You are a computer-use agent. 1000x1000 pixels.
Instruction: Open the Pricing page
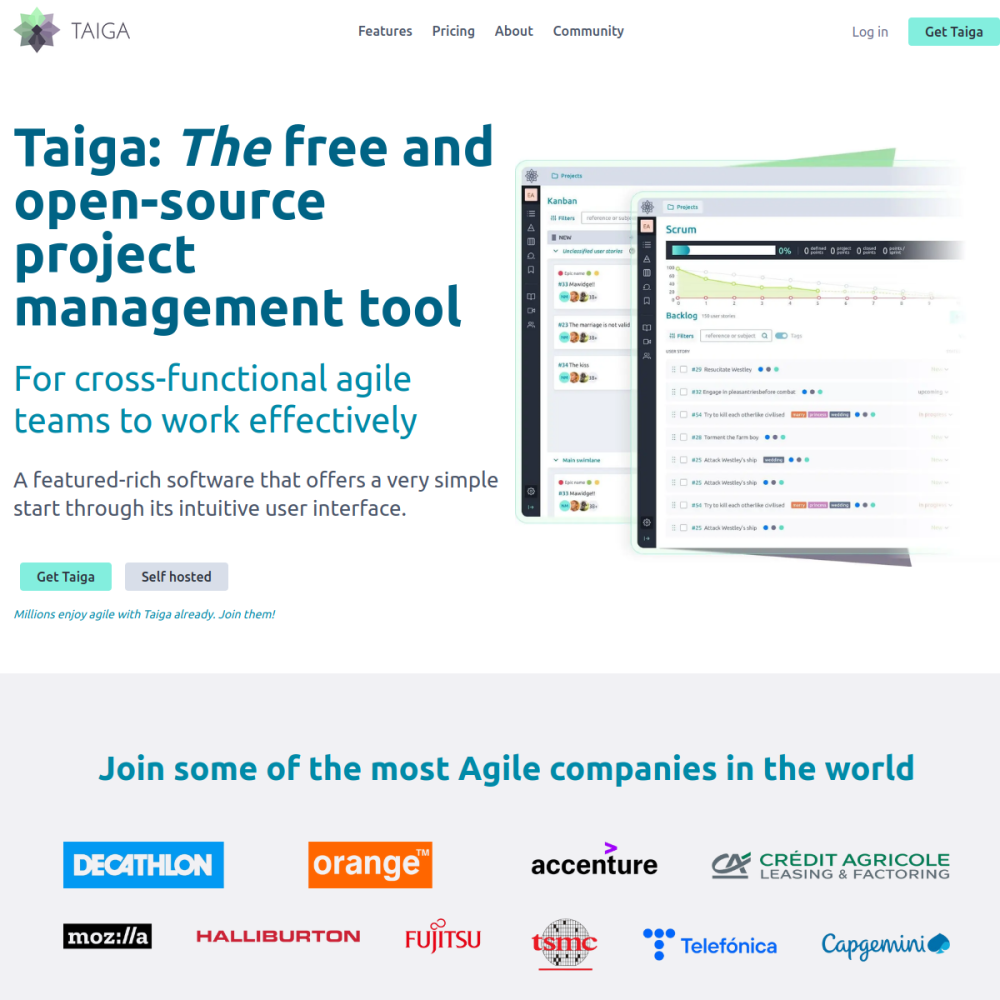pos(453,31)
